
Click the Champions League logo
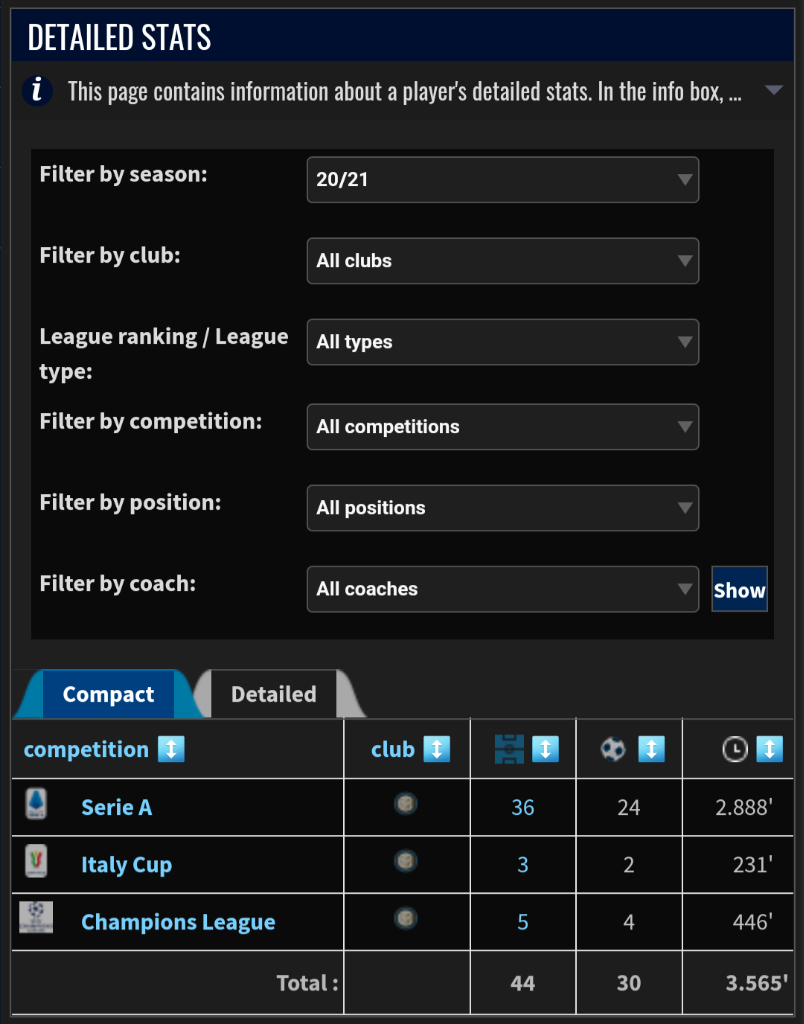click(x=36, y=919)
